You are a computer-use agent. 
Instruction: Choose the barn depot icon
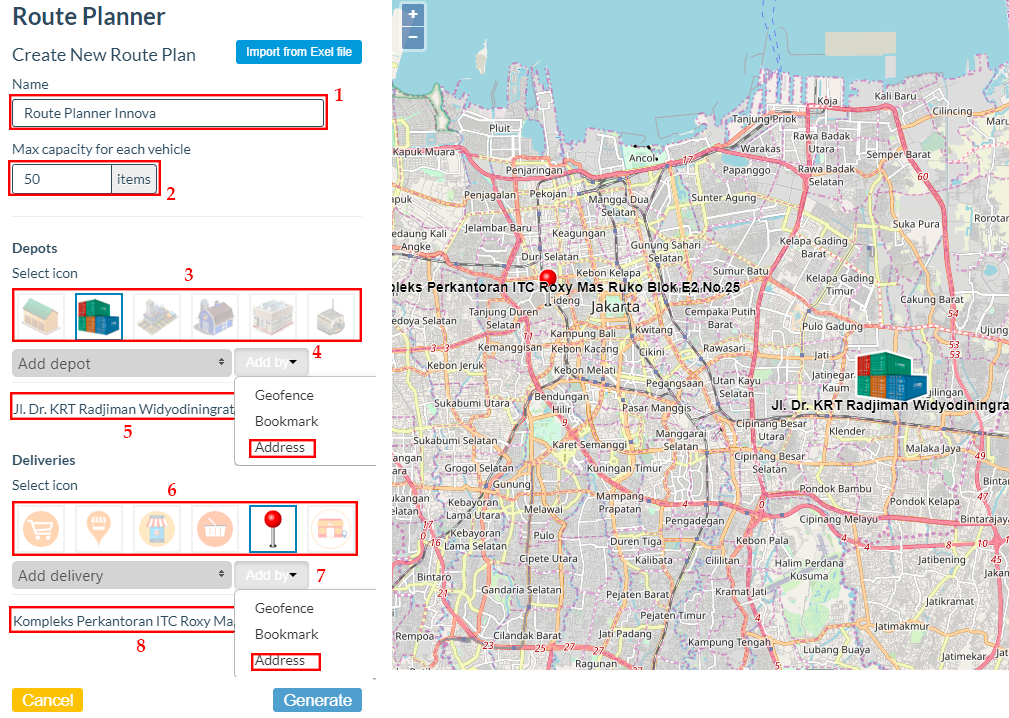click(215, 318)
